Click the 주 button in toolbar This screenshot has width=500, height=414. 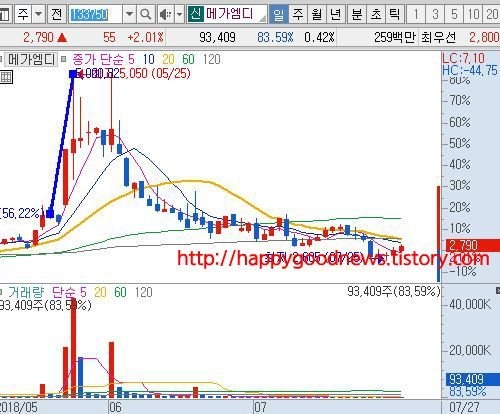tap(23, 14)
